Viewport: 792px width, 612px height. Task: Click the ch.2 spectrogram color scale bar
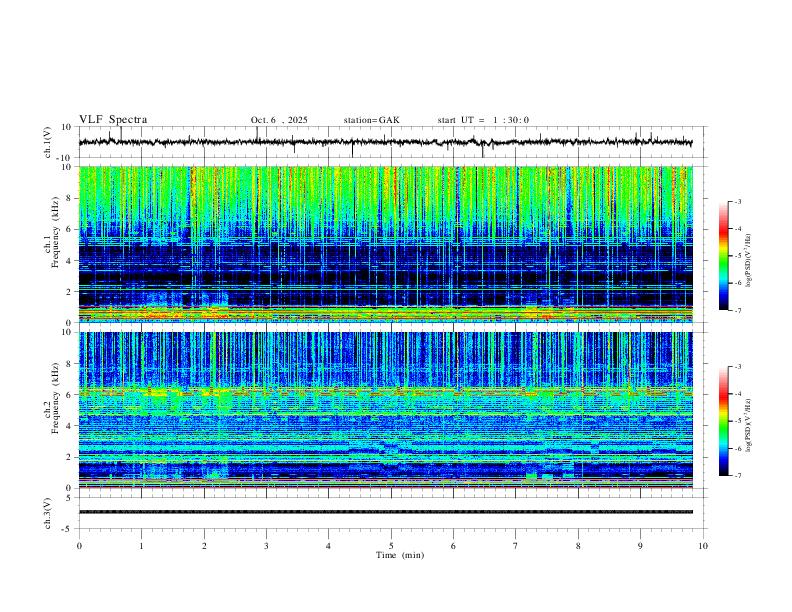coord(724,421)
